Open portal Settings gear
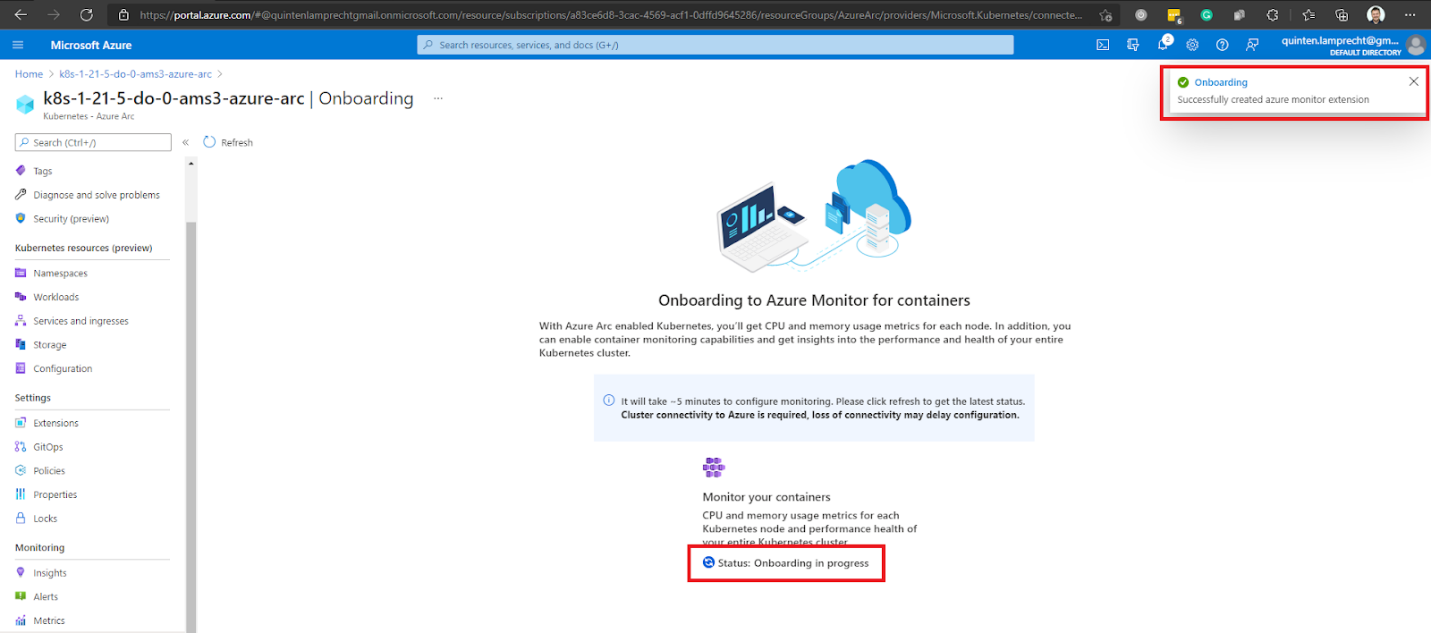This screenshot has width=1431, height=633. coord(1192,45)
